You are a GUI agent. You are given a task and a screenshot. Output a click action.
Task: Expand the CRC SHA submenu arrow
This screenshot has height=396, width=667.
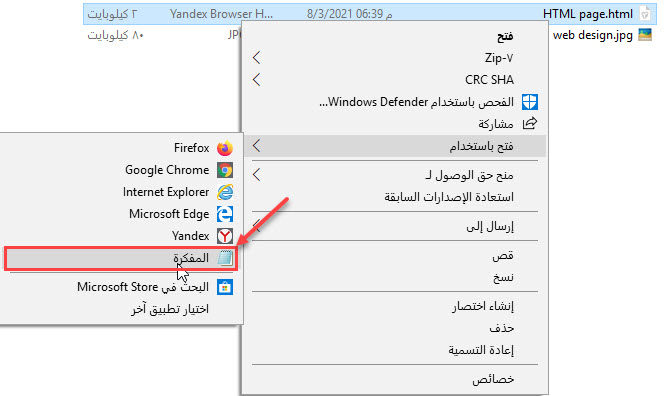[256, 80]
